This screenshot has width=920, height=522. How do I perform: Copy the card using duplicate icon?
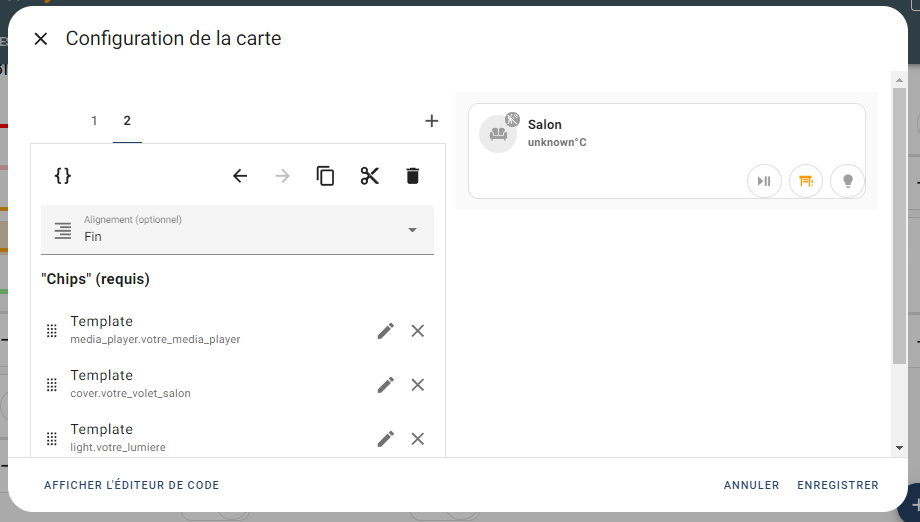point(325,175)
